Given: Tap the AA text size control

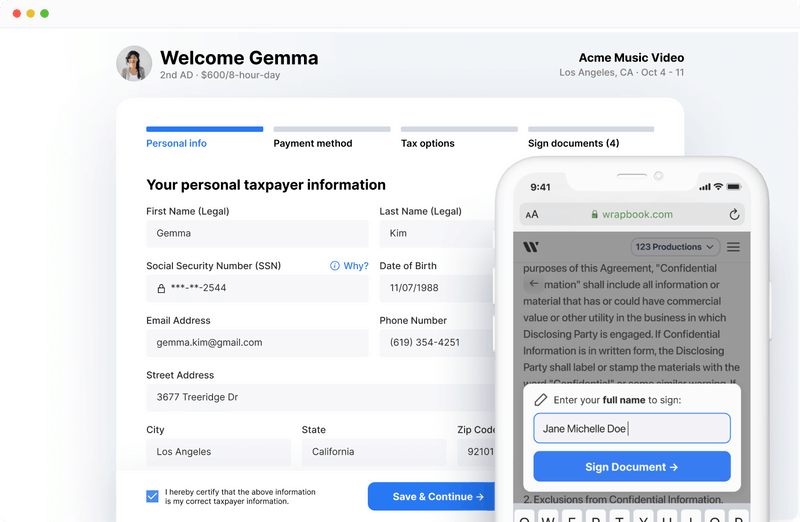Looking at the screenshot, I should point(532,214).
